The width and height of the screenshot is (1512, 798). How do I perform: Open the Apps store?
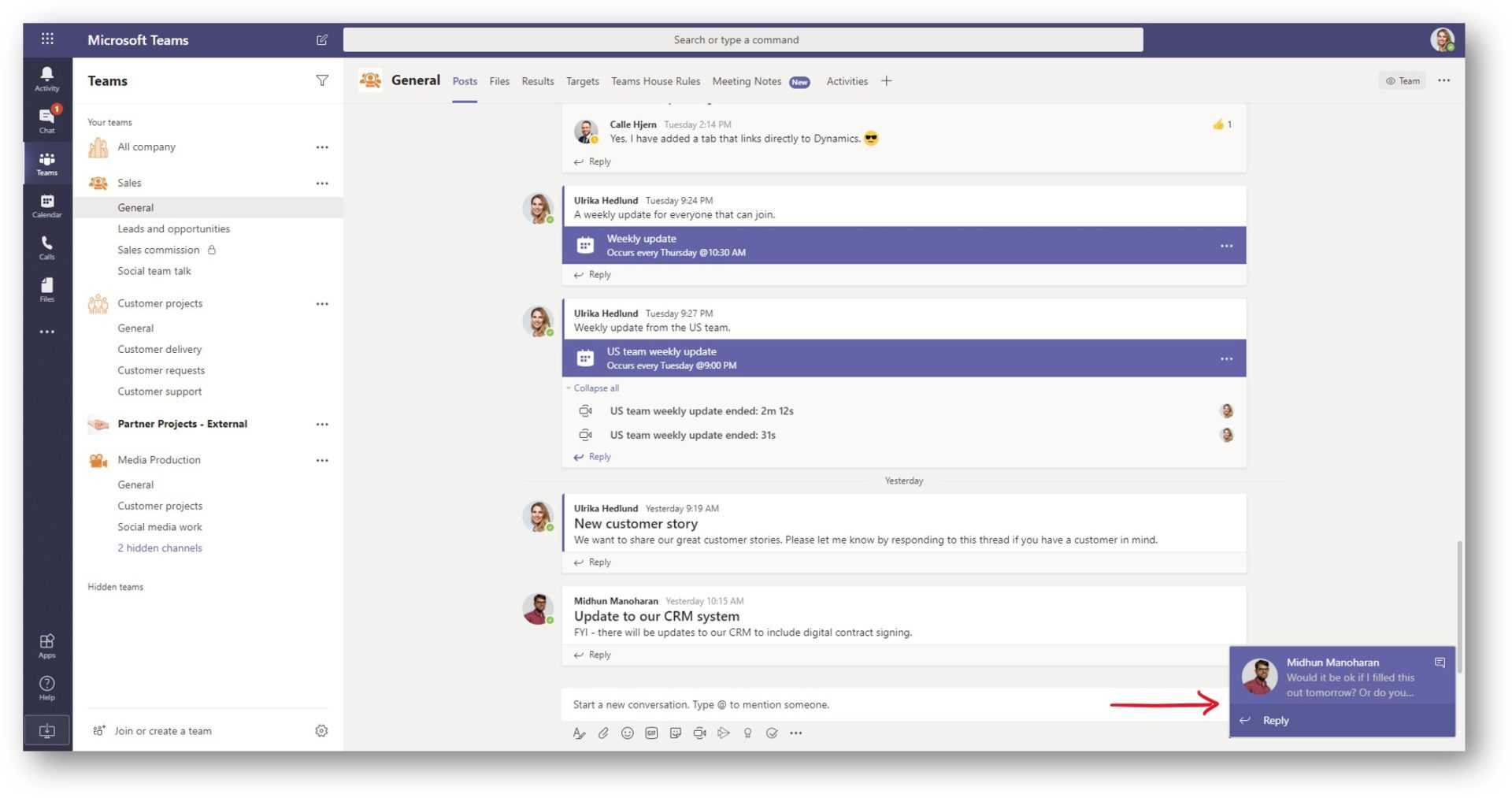[x=47, y=646]
